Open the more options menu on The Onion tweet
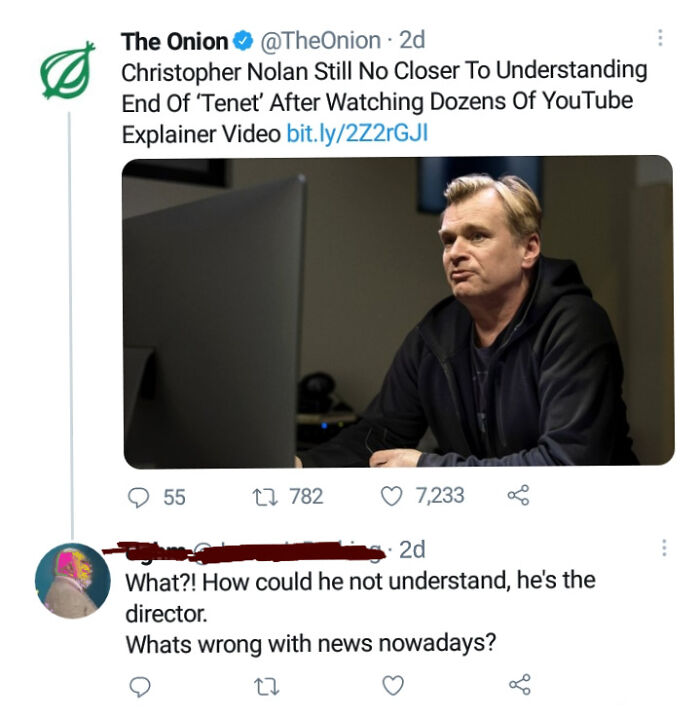The image size is (700, 718). pyautogui.click(x=660, y=38)
